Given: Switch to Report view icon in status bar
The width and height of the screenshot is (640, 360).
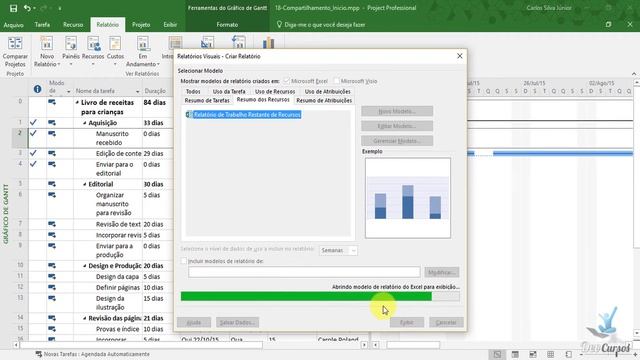Looking at the screenshot, I should pos(569,354).
